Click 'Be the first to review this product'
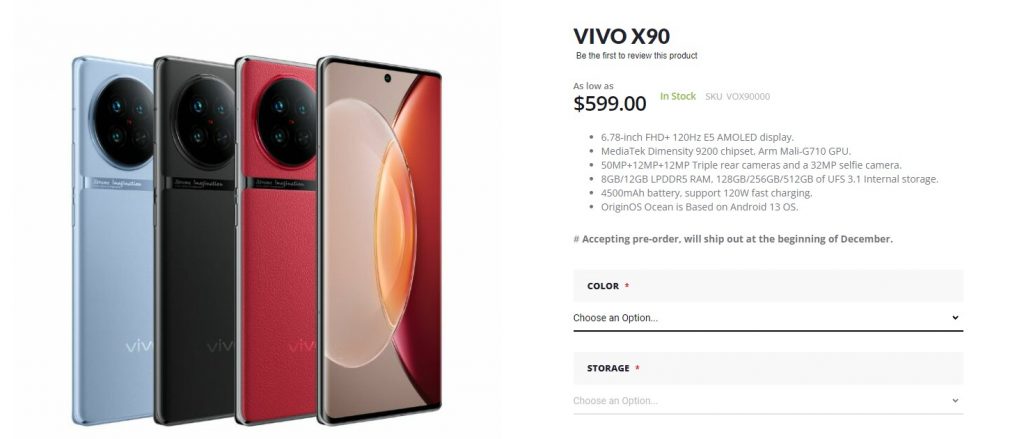The width and height of the screenshot is (1024, 439). (x=636, y=56)
